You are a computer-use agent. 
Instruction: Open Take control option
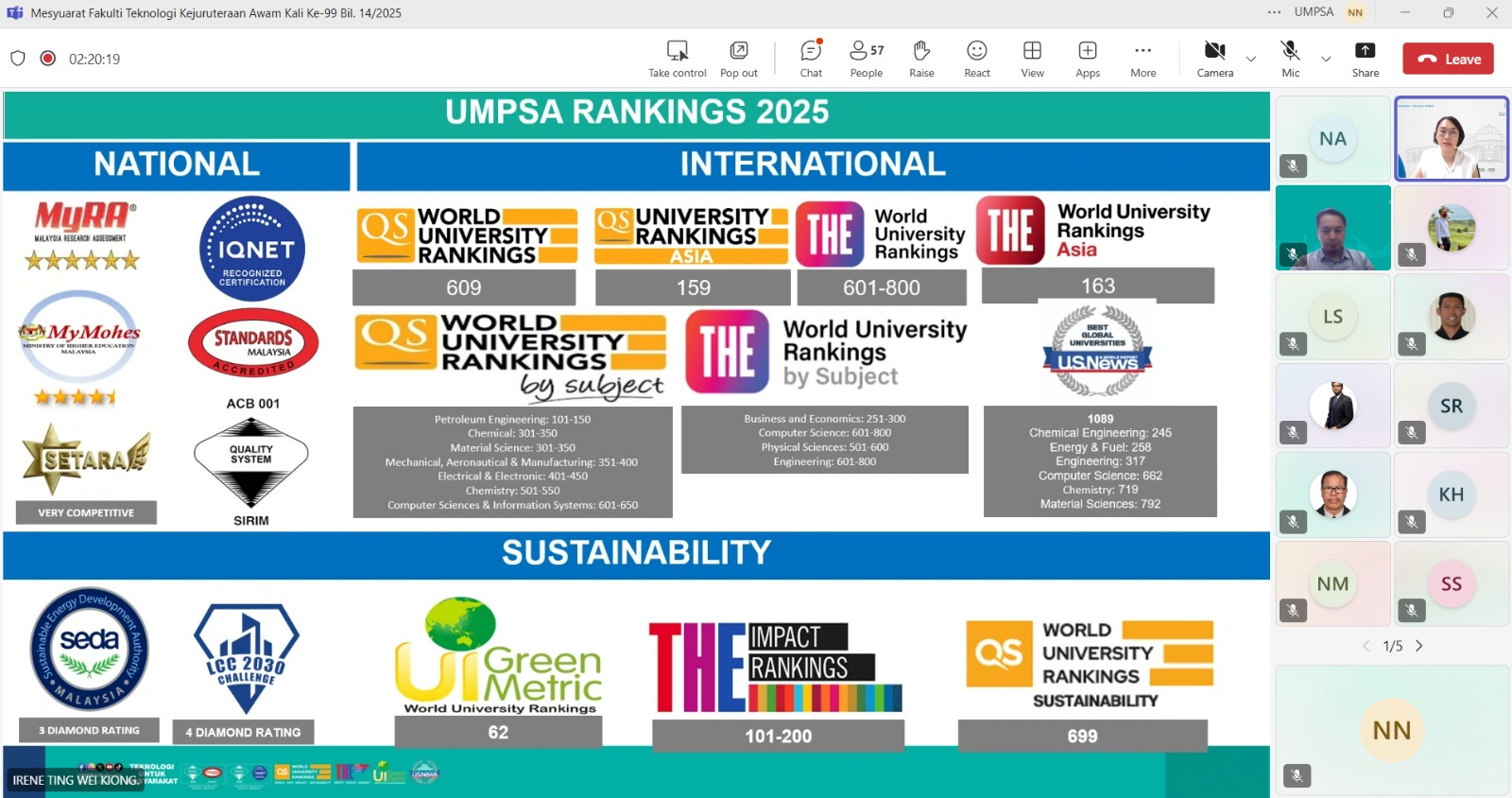677,59
